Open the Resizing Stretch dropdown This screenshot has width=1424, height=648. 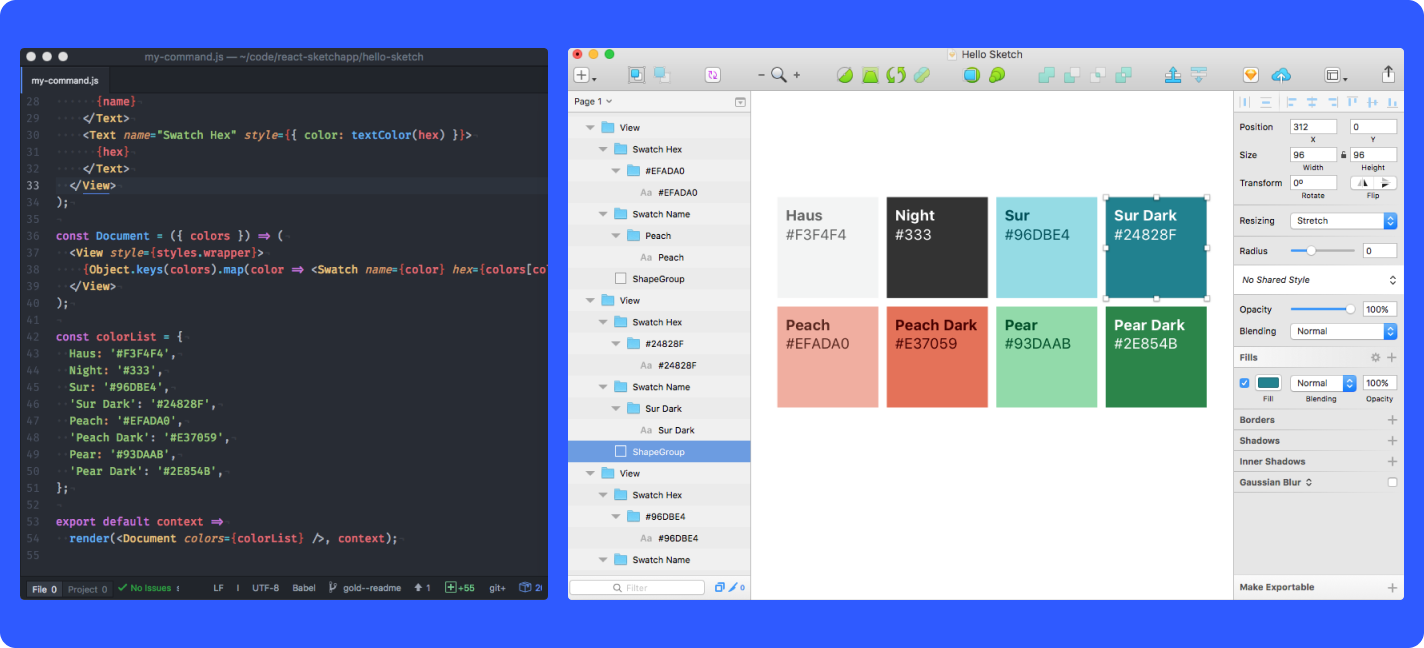(1343, 221)
